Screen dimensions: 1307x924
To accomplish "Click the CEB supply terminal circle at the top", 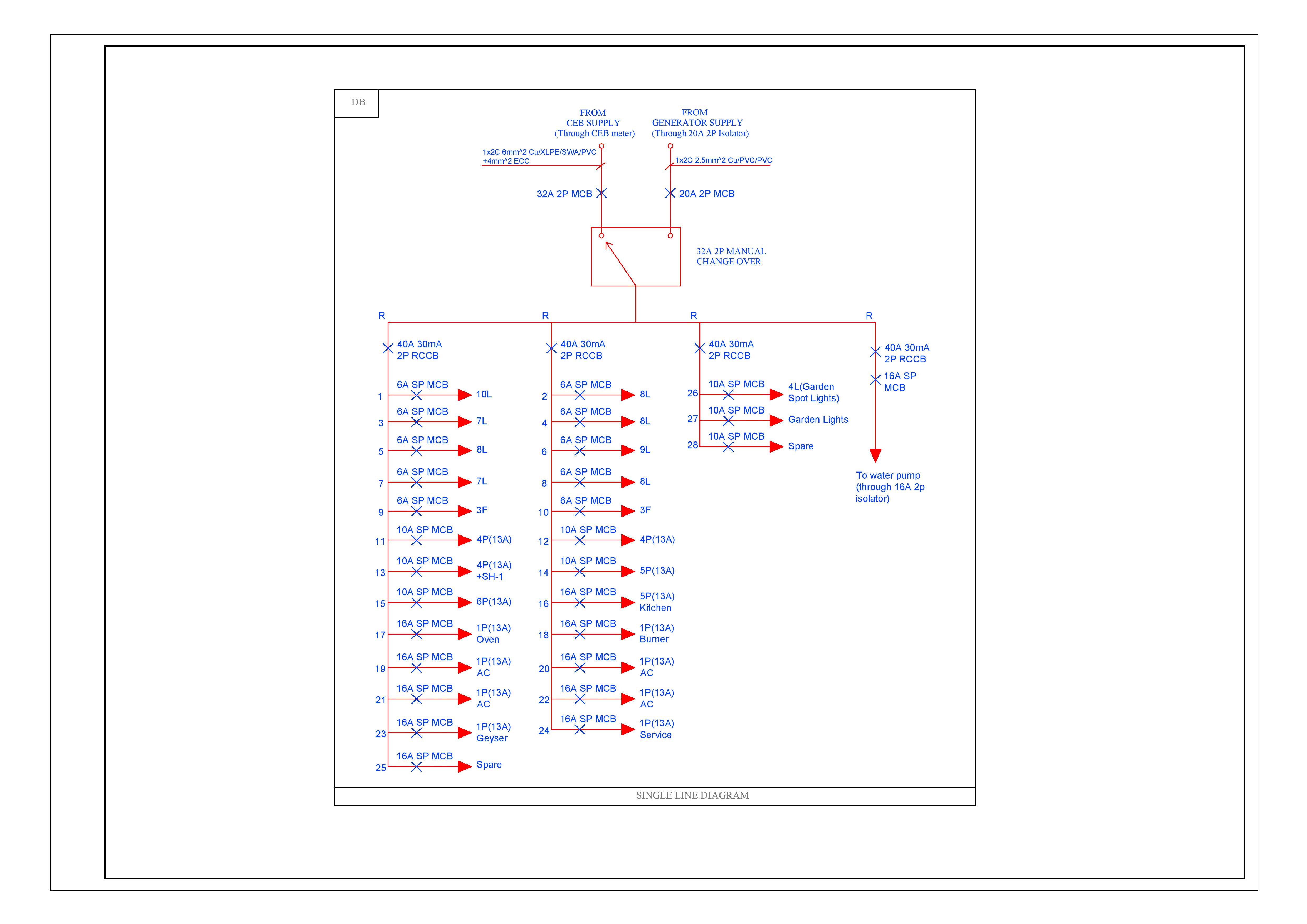I will tap(601, 146).
